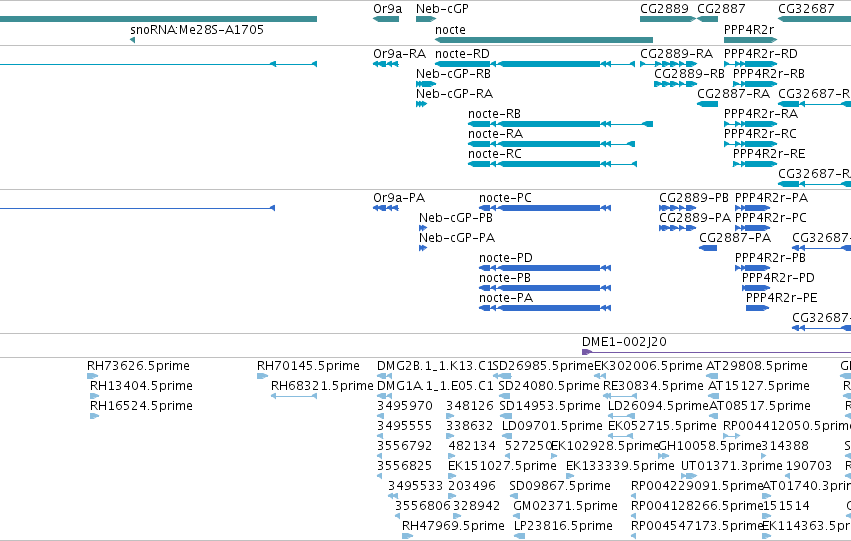Select the nocte gene bar in top track

coord(544,40)
